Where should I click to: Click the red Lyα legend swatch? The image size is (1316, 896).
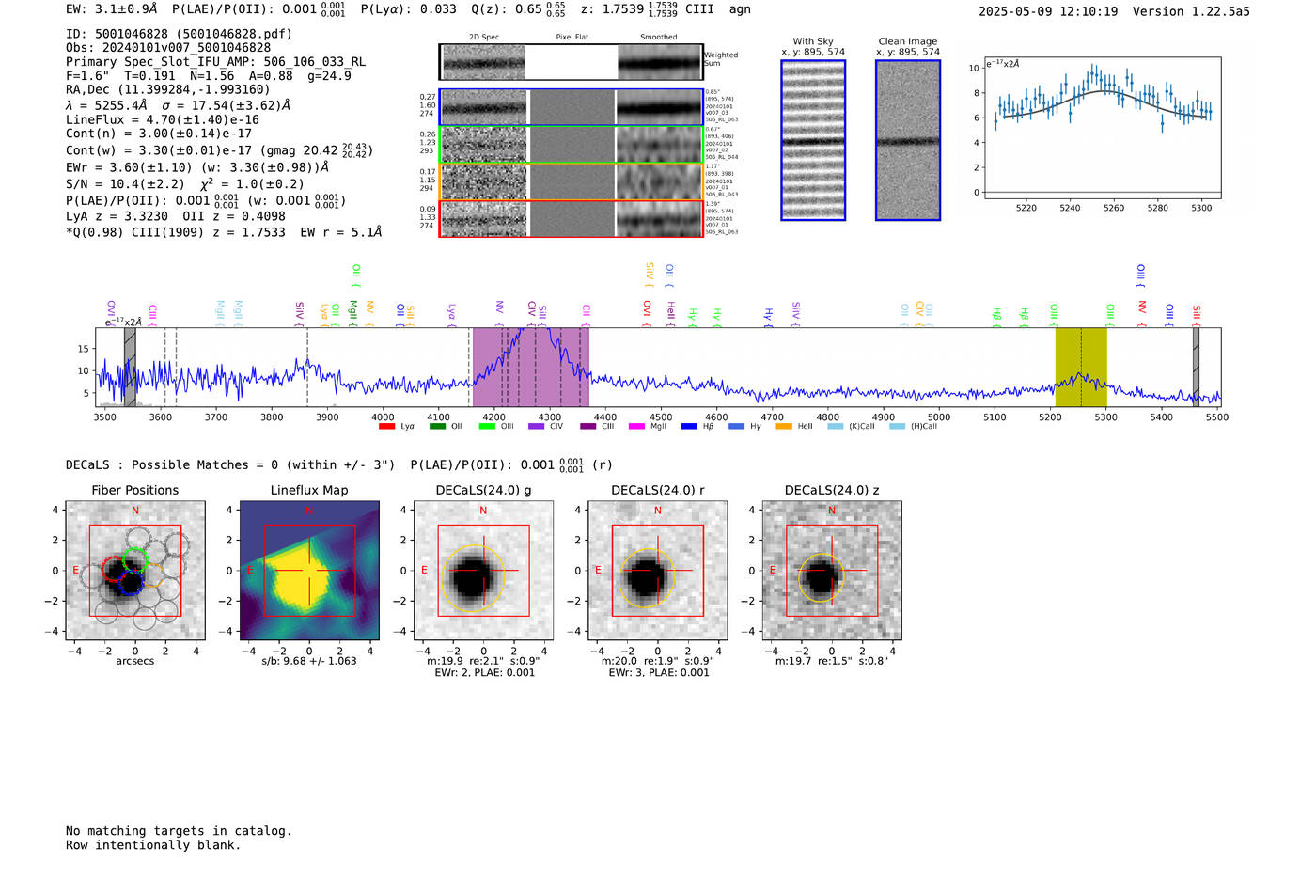coord(385,427)
